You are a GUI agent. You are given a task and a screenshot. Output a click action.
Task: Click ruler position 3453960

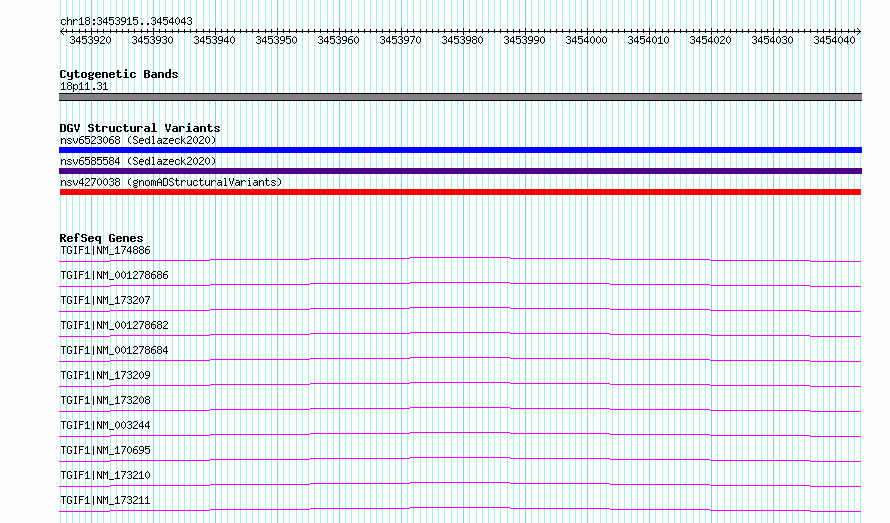pyautogui.click(x=338, y=40)
